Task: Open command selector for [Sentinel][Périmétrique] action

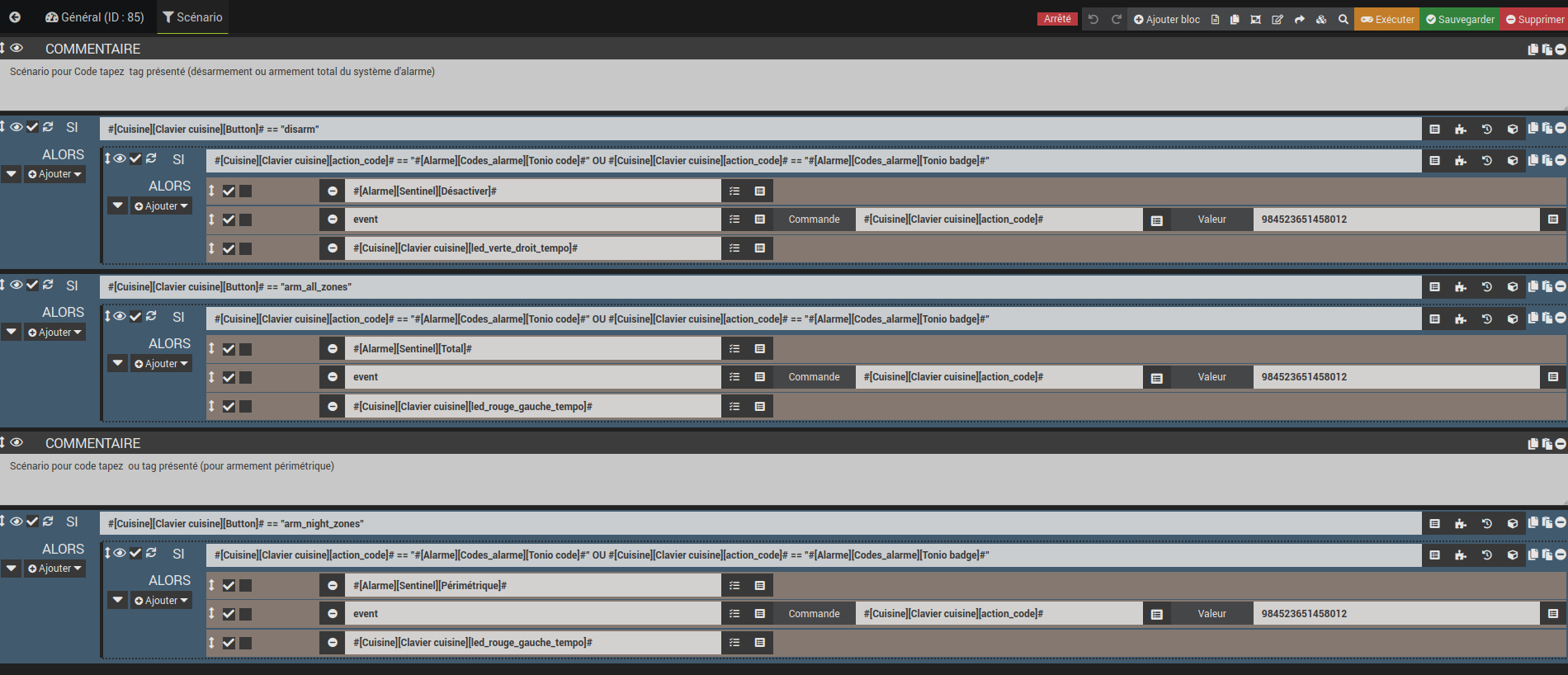Action: [x=760, y=586]
